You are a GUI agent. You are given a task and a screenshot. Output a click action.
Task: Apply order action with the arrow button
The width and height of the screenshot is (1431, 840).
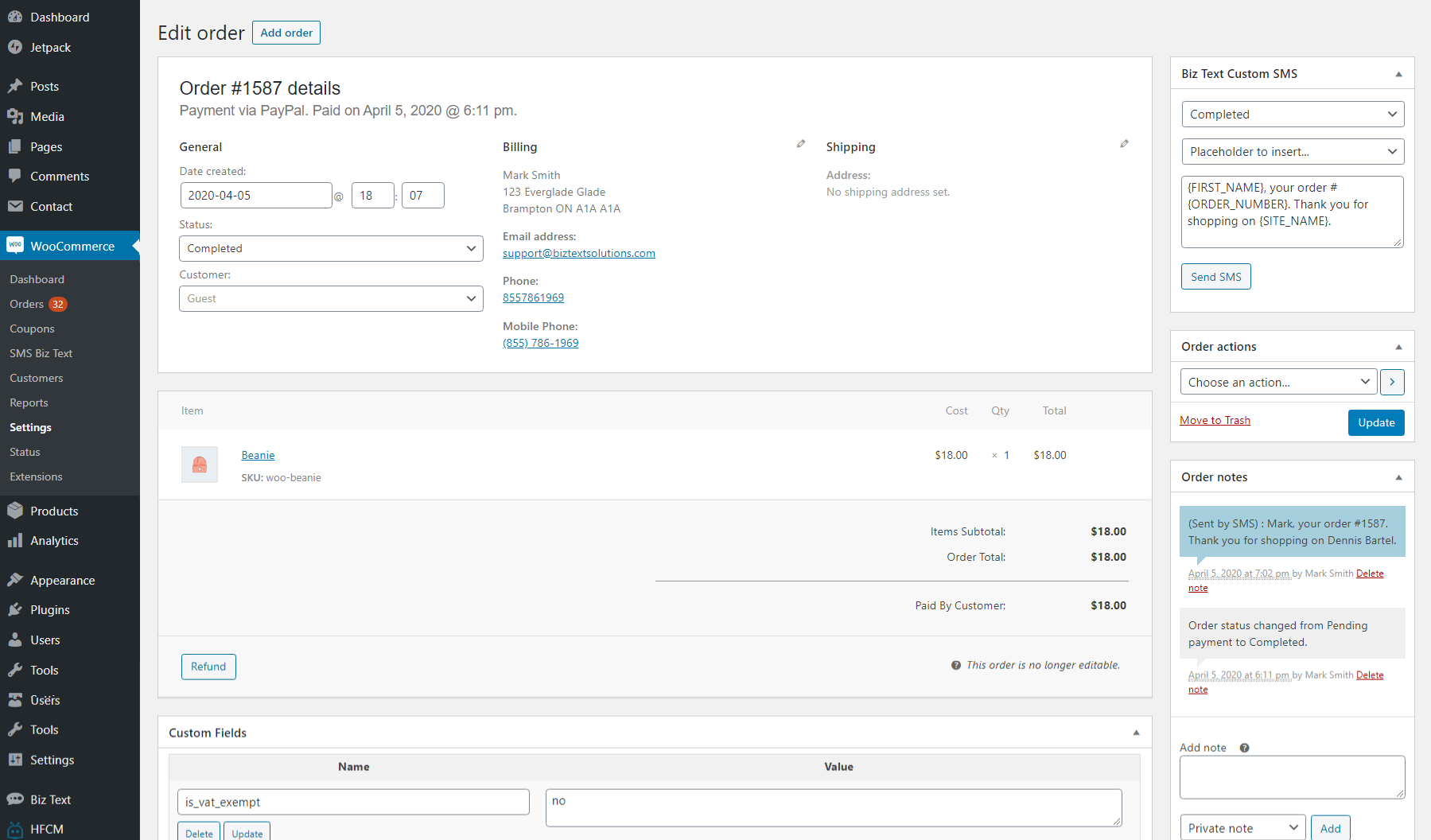click(1392, 382)
